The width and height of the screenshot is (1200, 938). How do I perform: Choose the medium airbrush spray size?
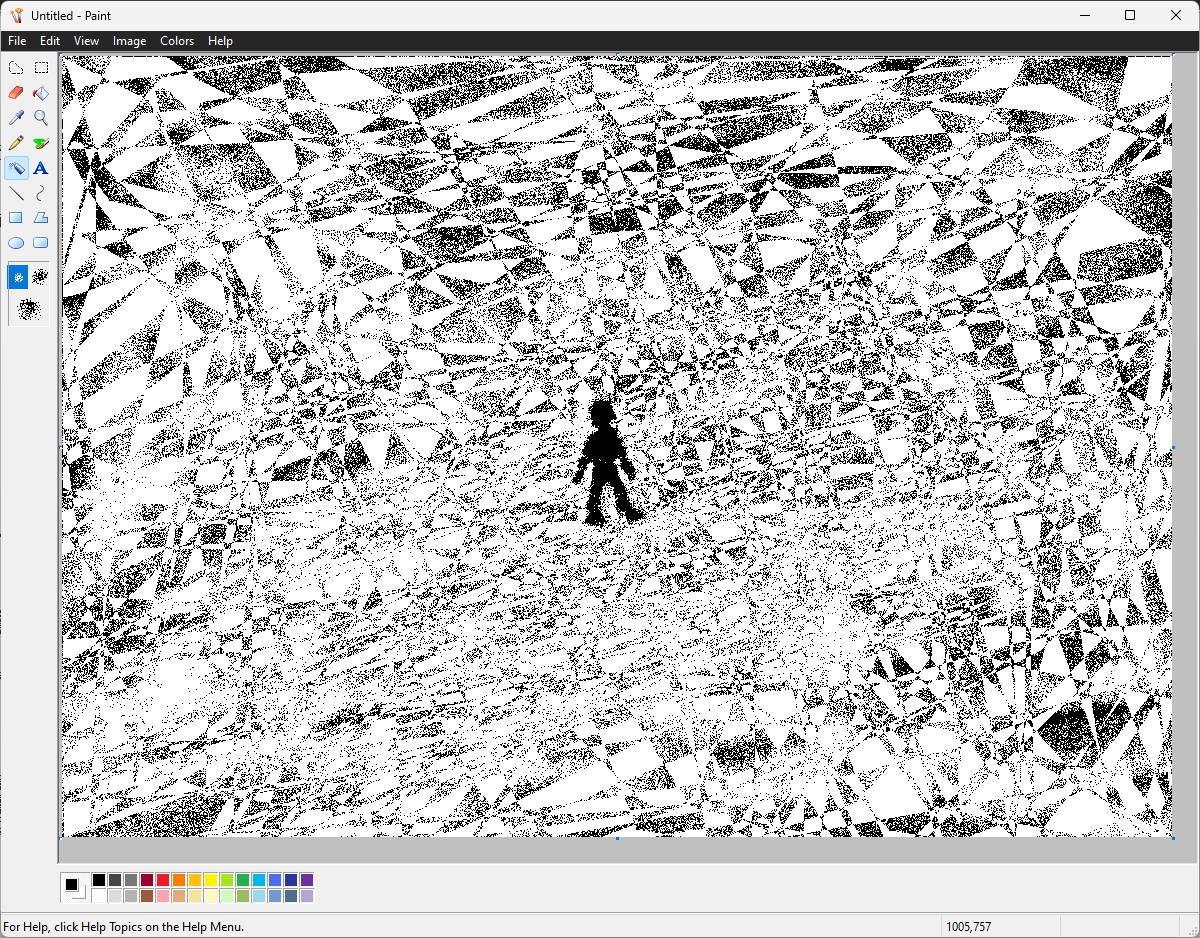[x=40, y=275]
